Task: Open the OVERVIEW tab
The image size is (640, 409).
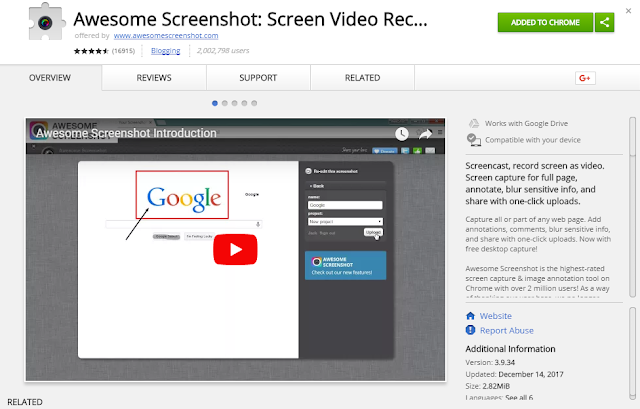Action: tap(50, 78)
